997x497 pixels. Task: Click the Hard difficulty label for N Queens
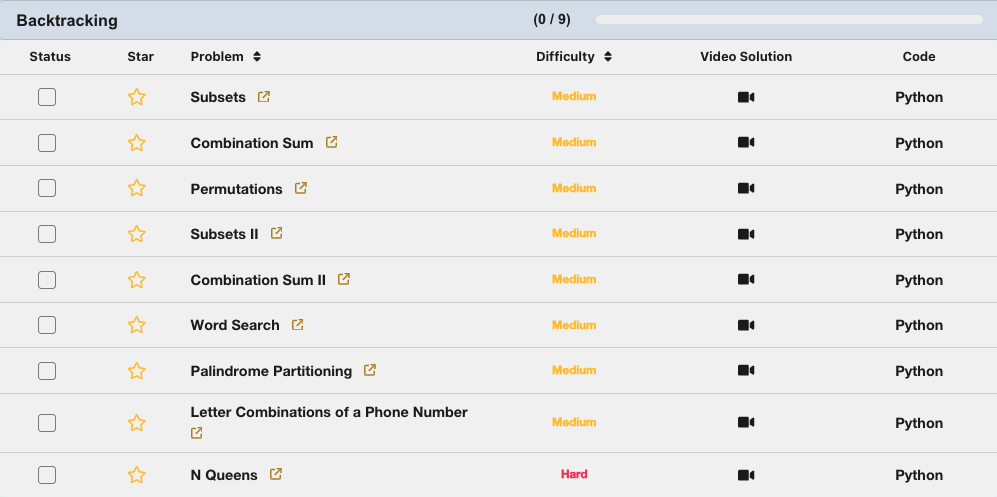coord(574,474)
